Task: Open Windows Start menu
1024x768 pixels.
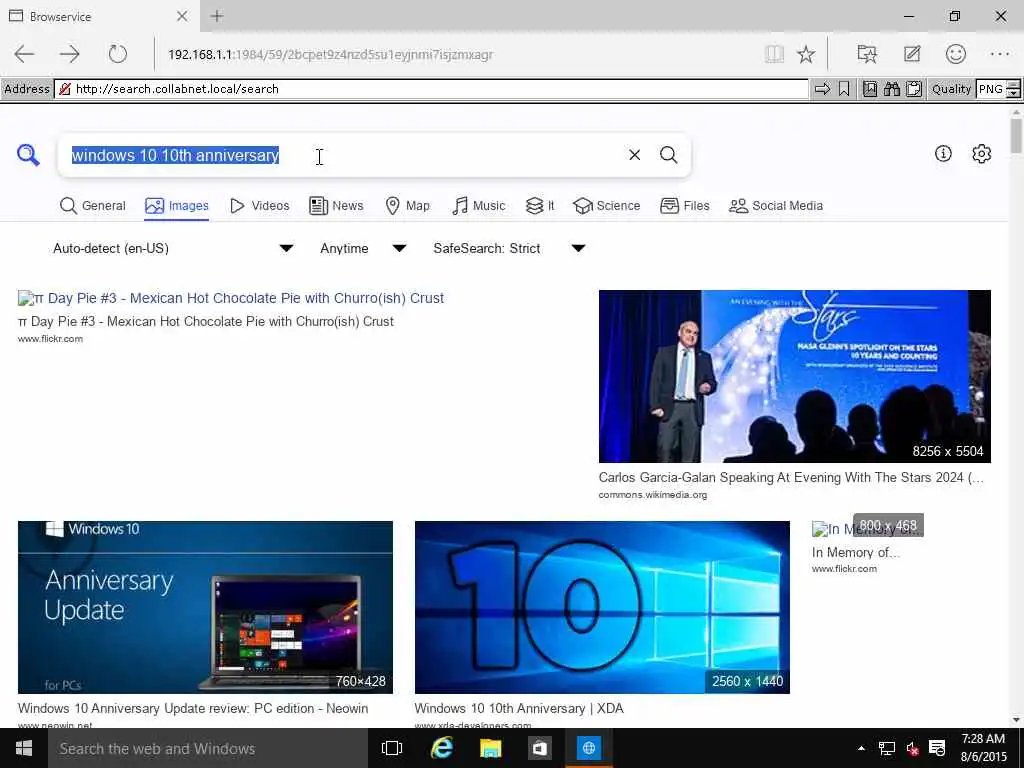Action: (24, 748)
